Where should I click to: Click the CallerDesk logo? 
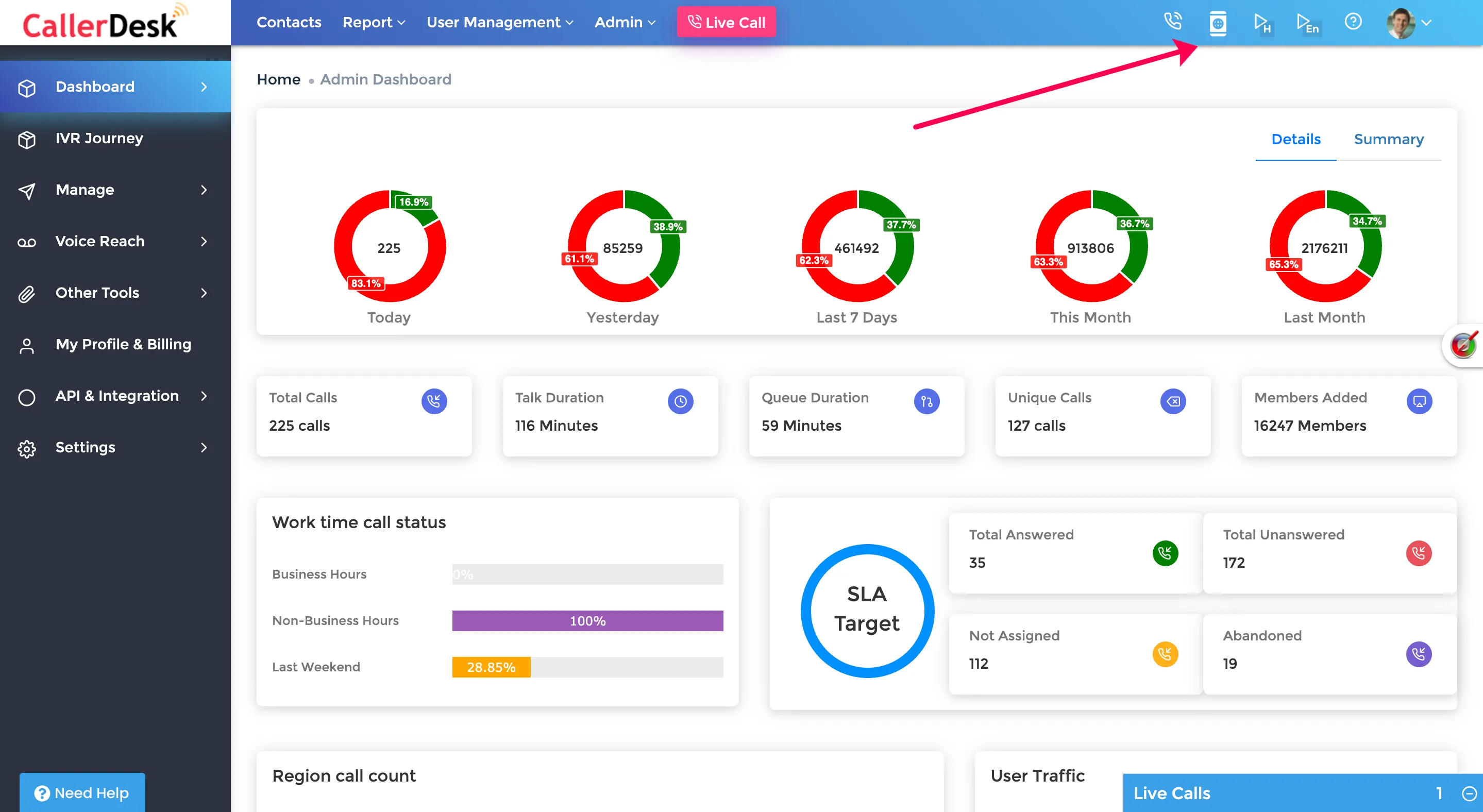pos(105,22)
